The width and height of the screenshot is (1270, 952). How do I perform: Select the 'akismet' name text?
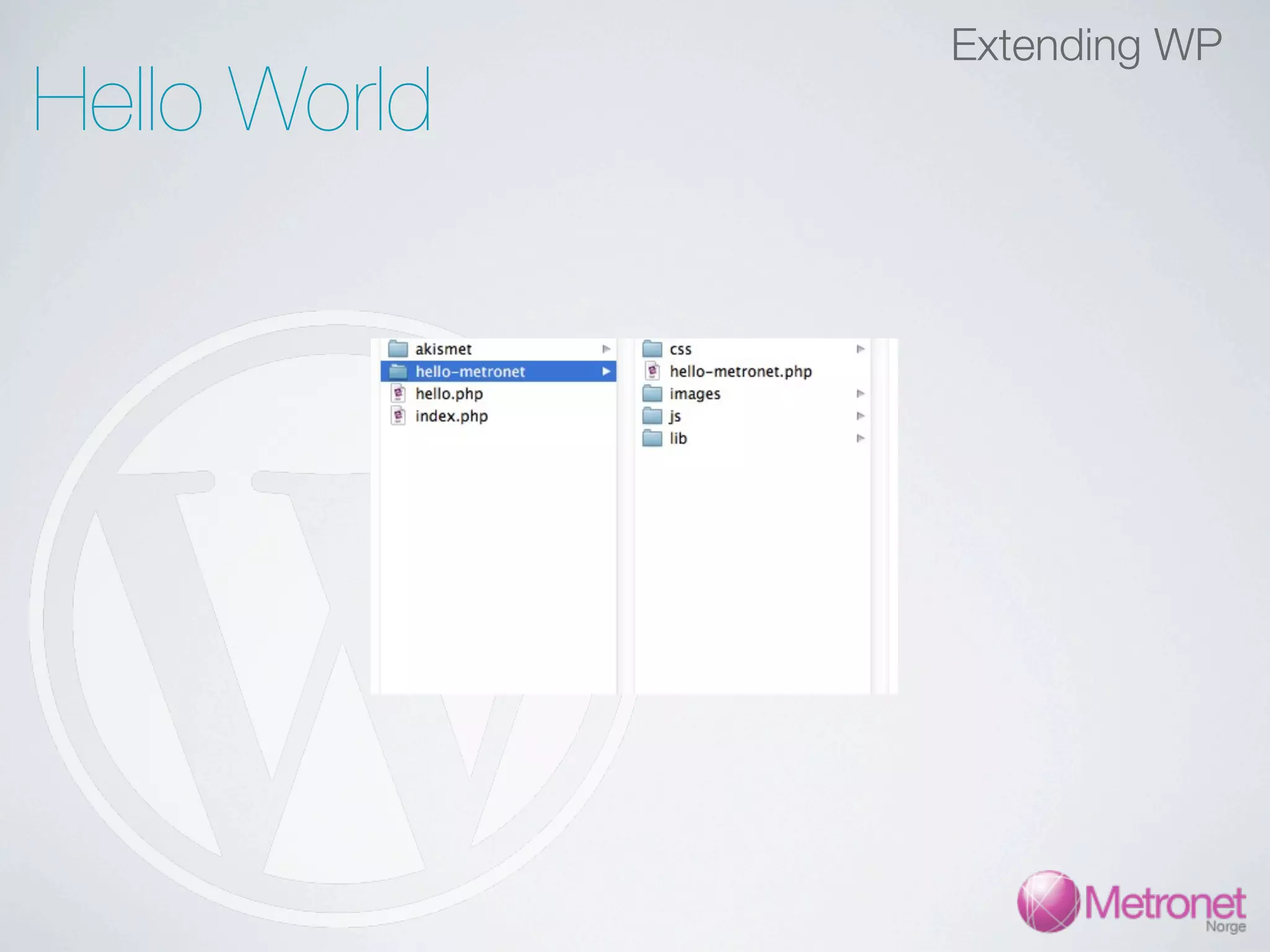click(443, 349)
